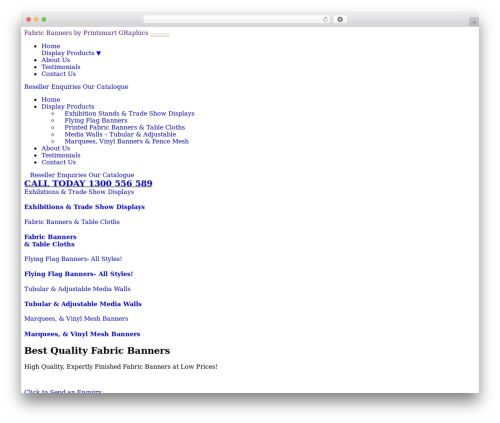Image resolution: width=500 pixels, height=423 pixels.
Task: Open Home link above the submenu-style Display Products
Action: point(51,100)
